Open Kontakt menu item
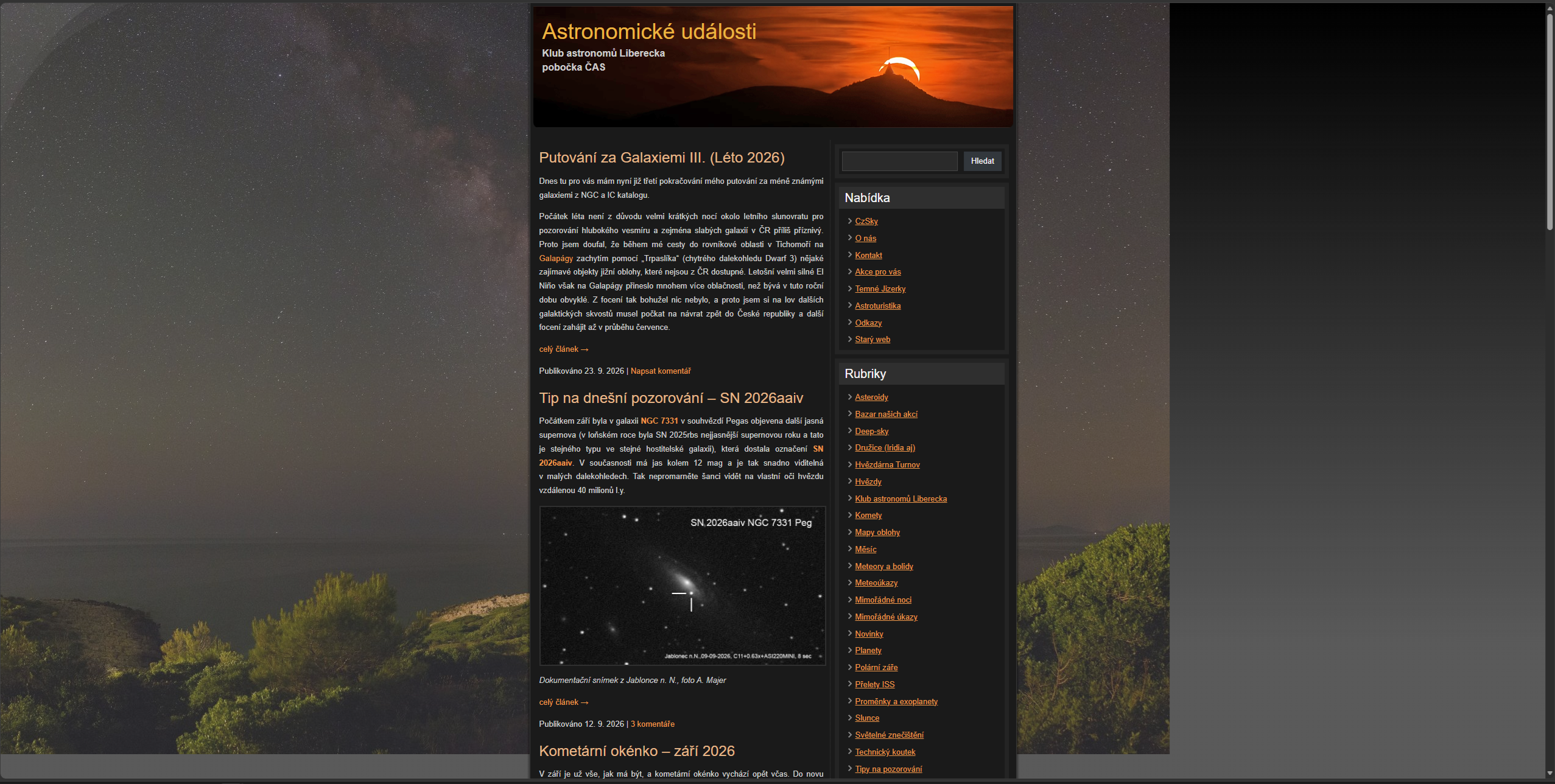1555x784 pixels. tap(868, 256)
